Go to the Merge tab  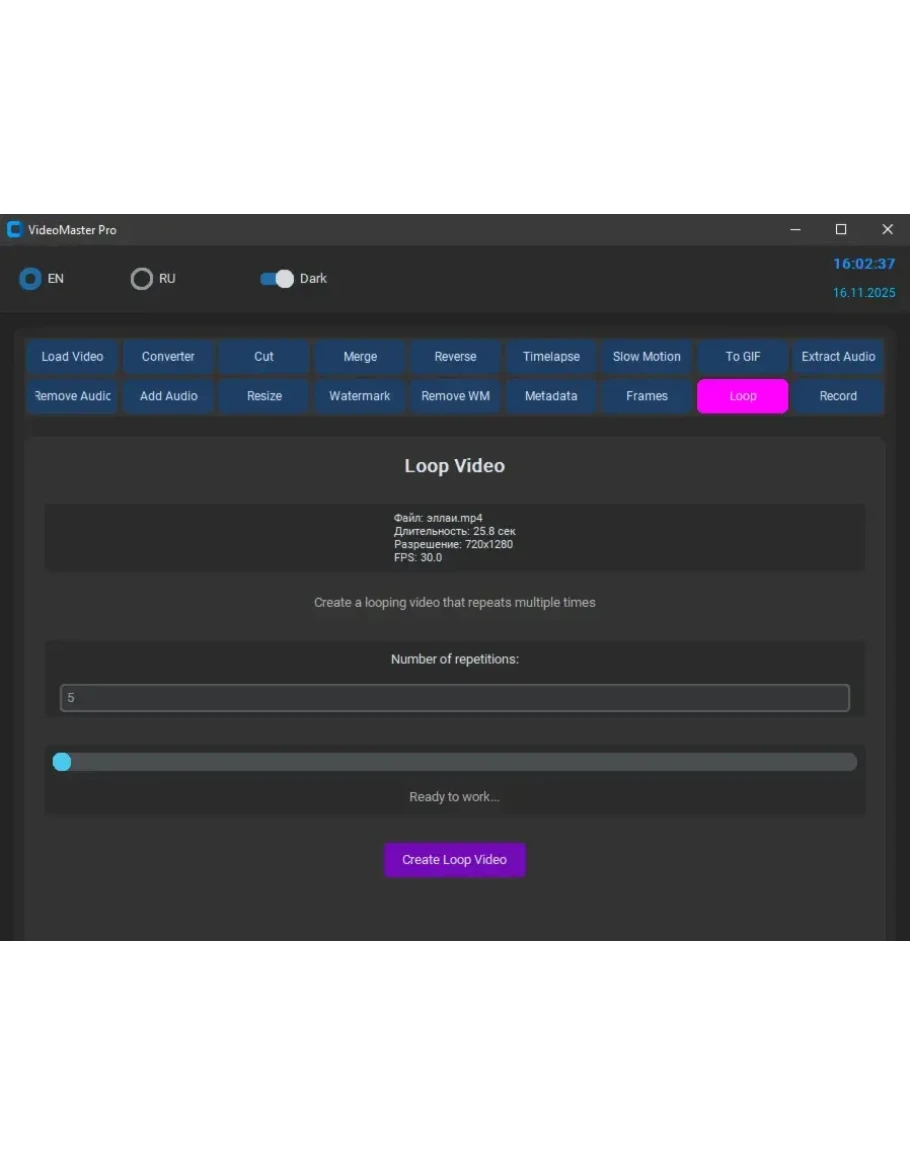coord(360,357)
